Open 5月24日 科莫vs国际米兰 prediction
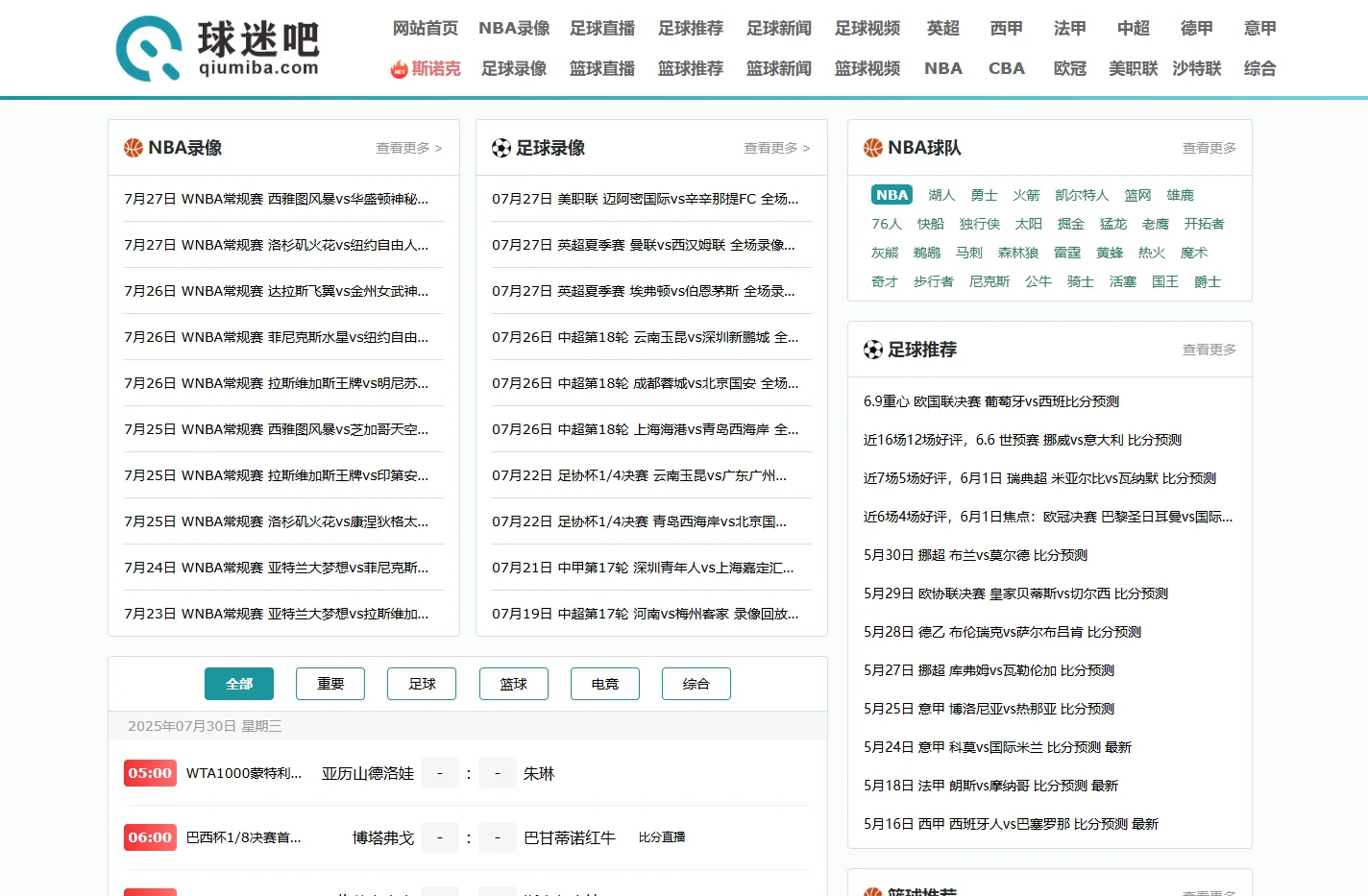 [998, 747]
